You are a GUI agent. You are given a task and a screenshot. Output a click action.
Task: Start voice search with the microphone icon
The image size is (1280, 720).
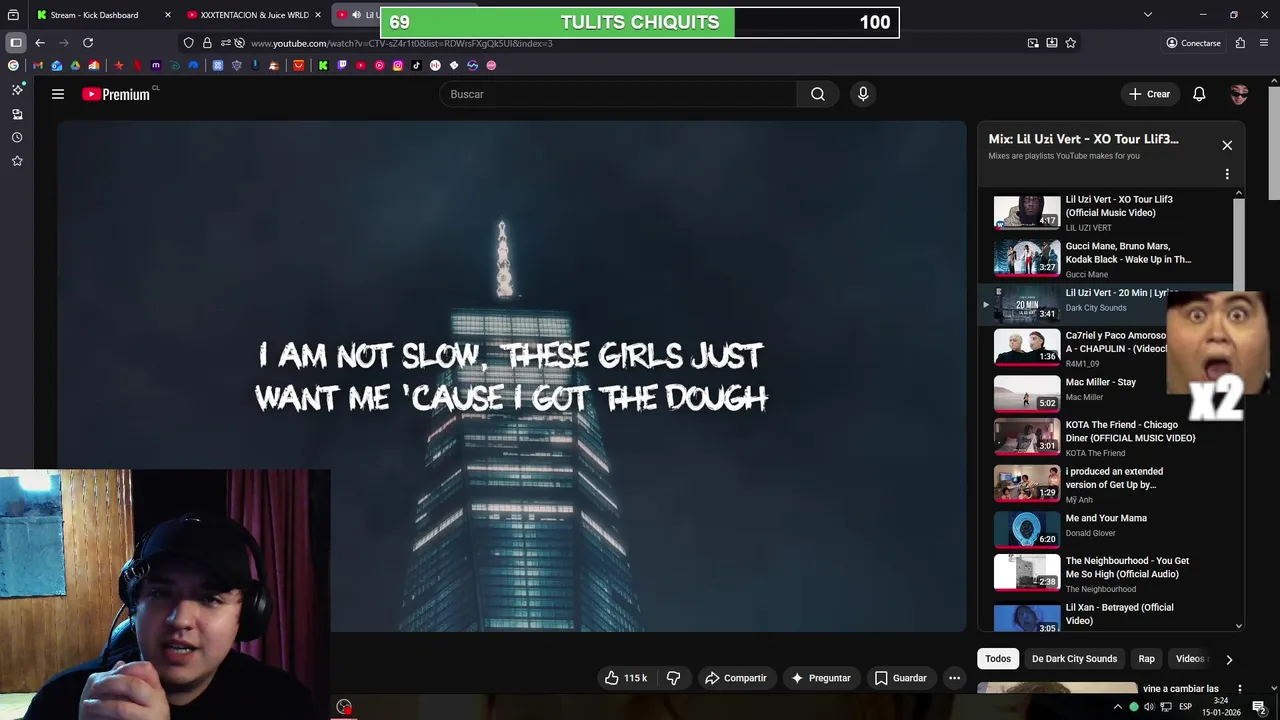coord(863,94)
